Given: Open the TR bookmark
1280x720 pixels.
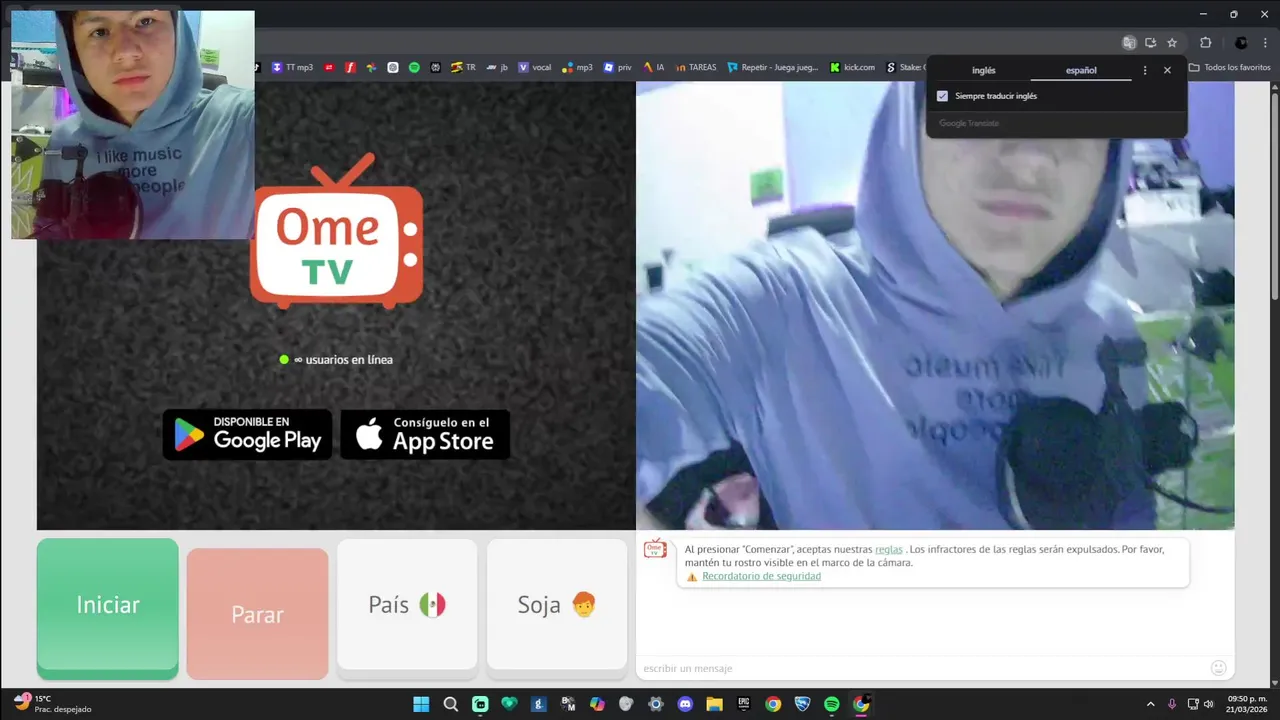Looking at the screenshot, I should (x=463, y=68).
